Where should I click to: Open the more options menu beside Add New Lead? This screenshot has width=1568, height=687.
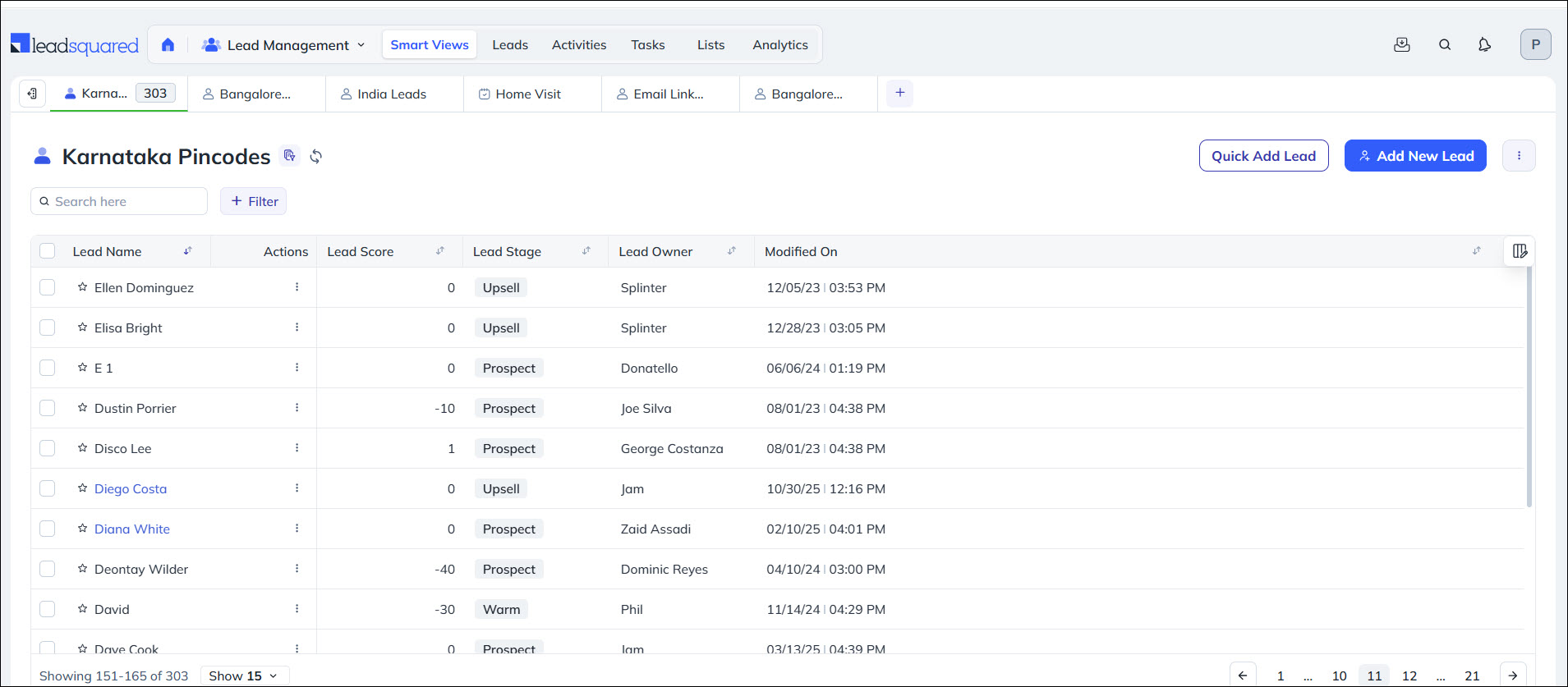[x=1519, y=156]
